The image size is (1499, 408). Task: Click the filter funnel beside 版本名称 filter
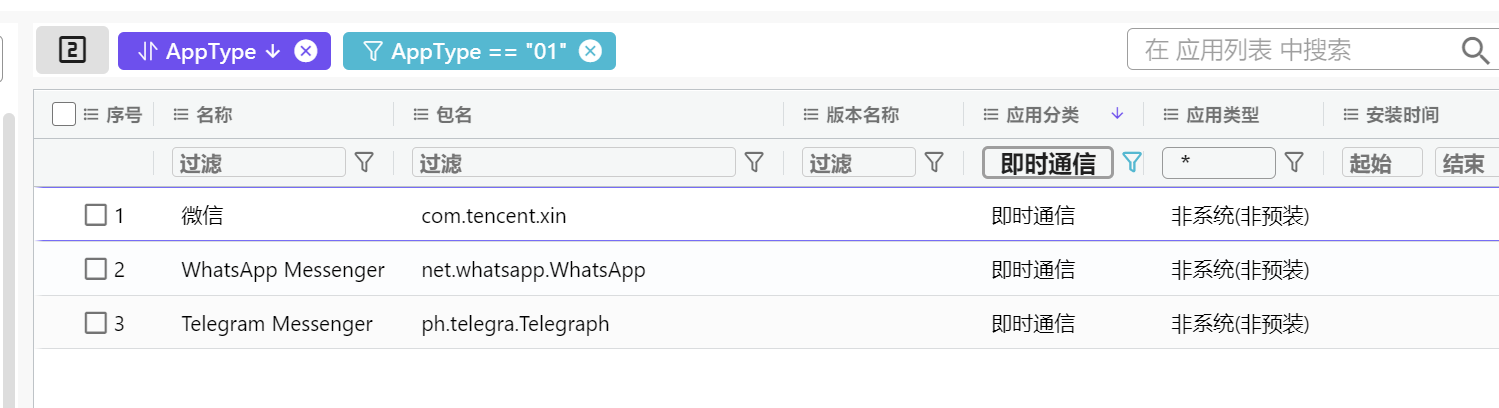tap(934, 162)
